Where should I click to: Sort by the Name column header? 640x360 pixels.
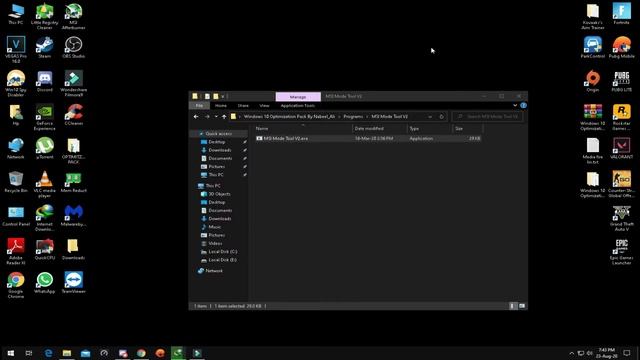tap(302, 129)
